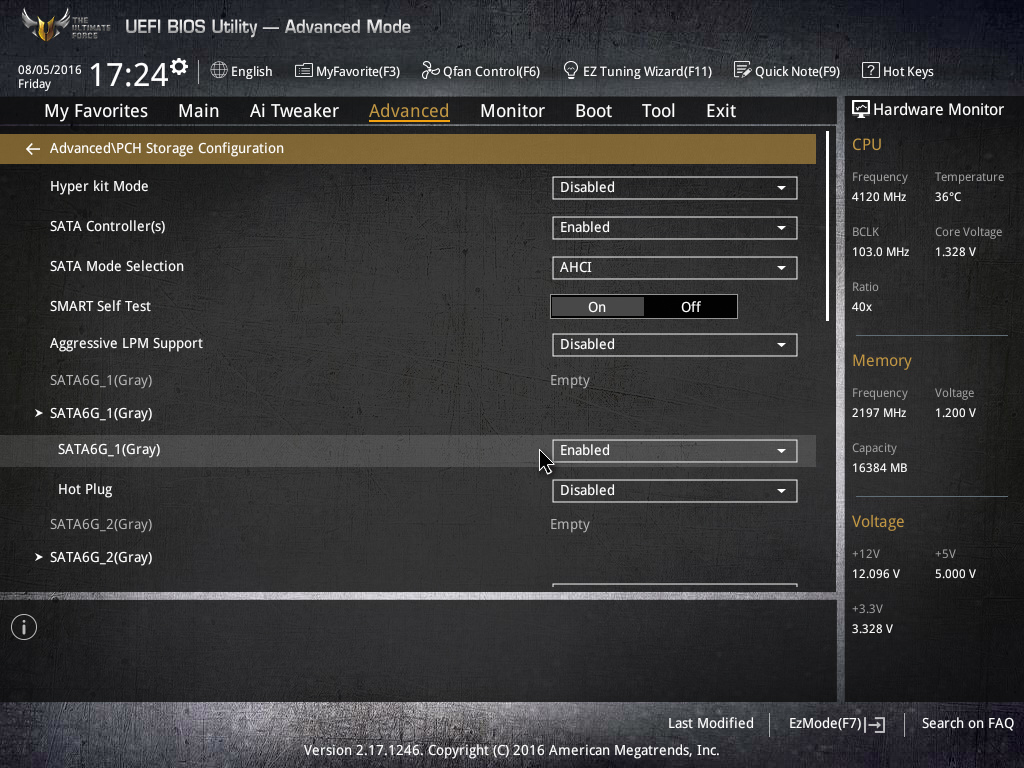1024x768 pixels.
Task: Click Search on FAQ
Action: (x=968, y=724)
